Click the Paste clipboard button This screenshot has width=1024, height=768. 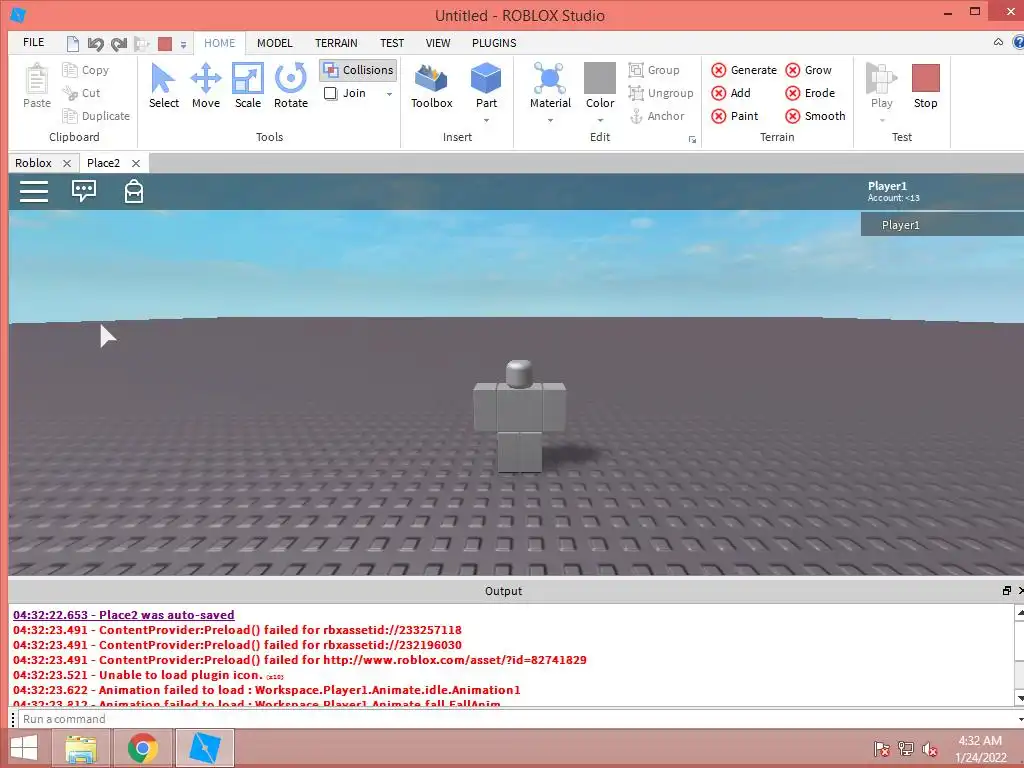pos(37,86)
